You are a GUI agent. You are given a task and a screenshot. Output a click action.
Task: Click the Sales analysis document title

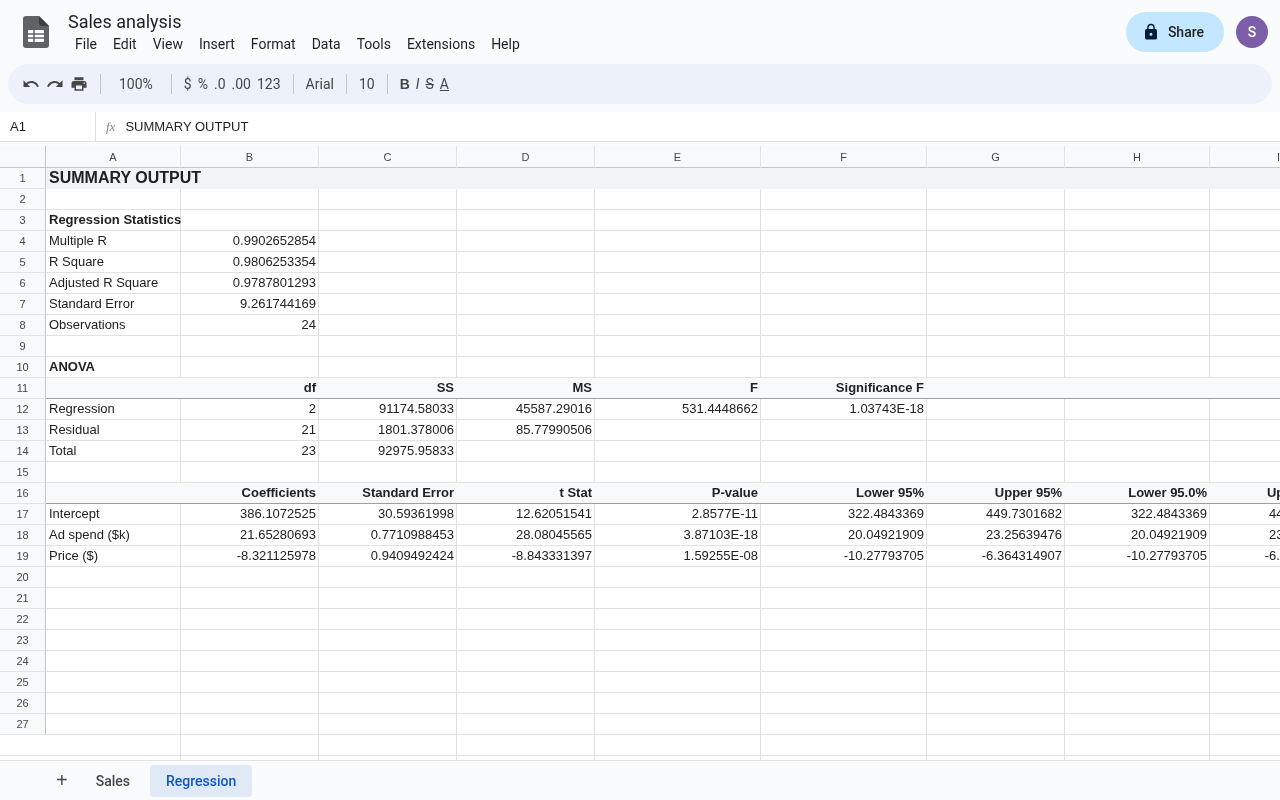tap(125, 22)
